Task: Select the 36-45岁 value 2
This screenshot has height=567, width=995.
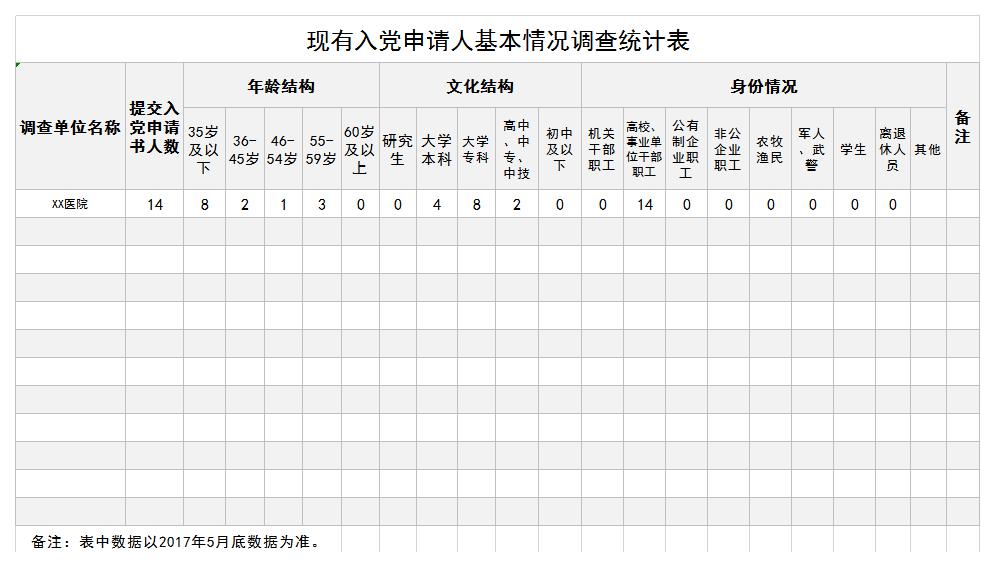Action: [x=244, y=204]
